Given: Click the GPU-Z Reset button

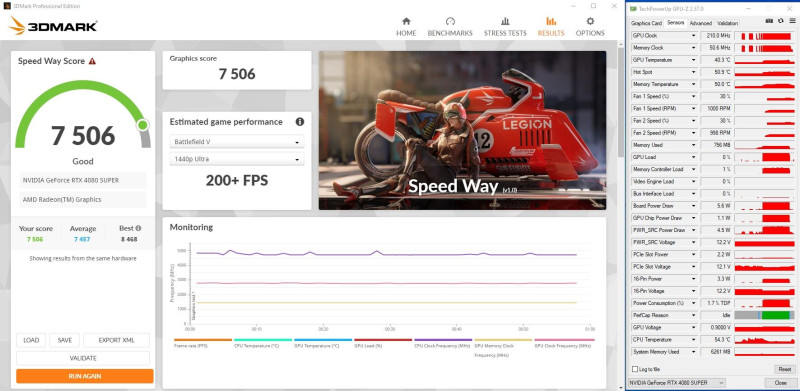Looking at the screenshot, I should coord(785,369).
